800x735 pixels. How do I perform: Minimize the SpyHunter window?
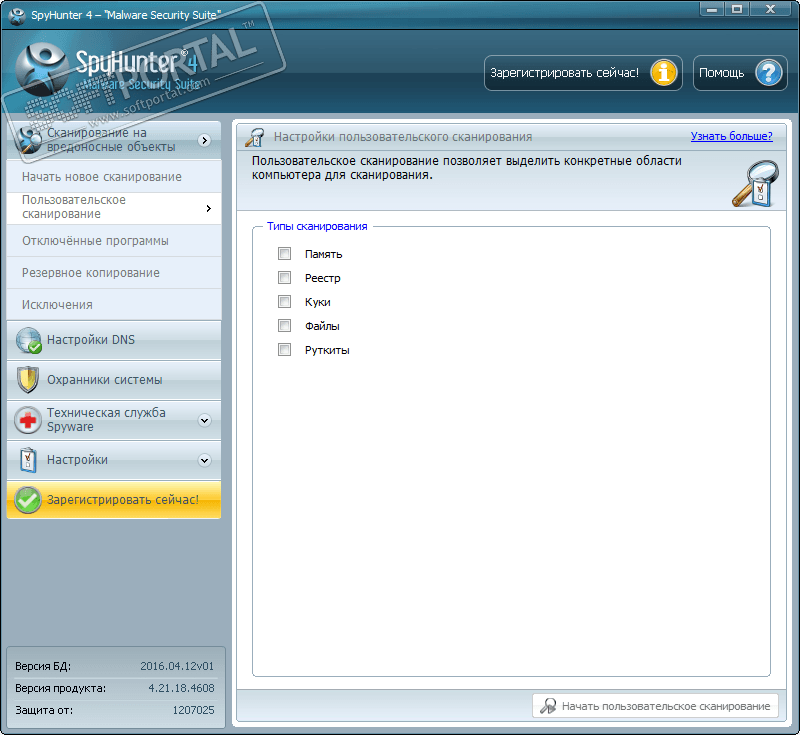[x=712, y=9]
